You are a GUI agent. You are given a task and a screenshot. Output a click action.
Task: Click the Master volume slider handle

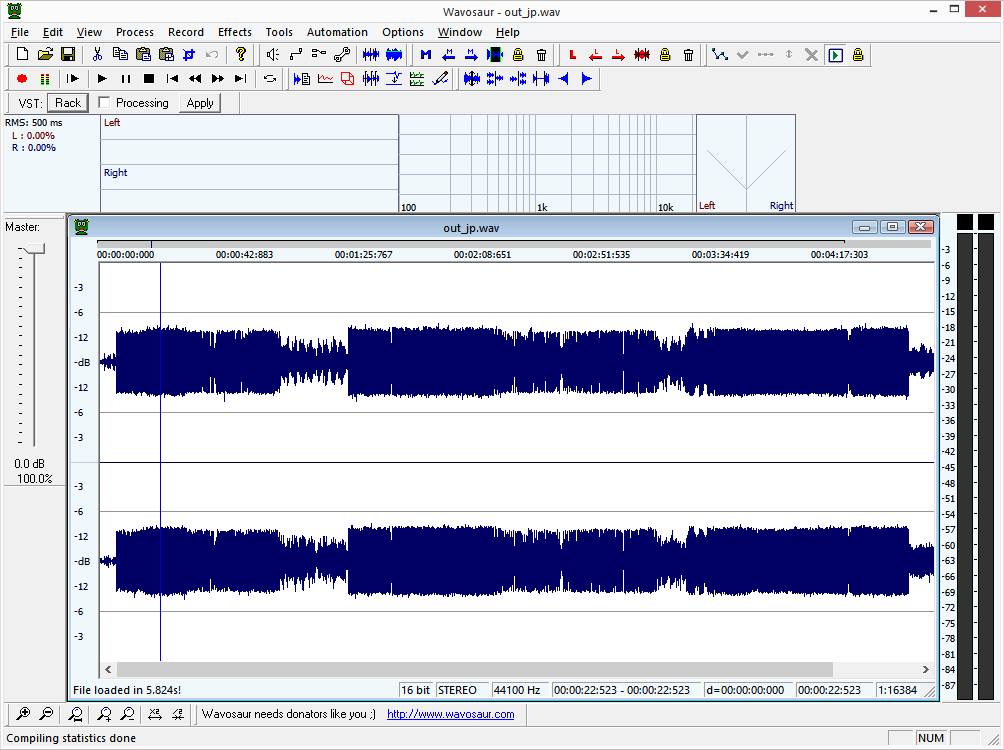(33, 249)
